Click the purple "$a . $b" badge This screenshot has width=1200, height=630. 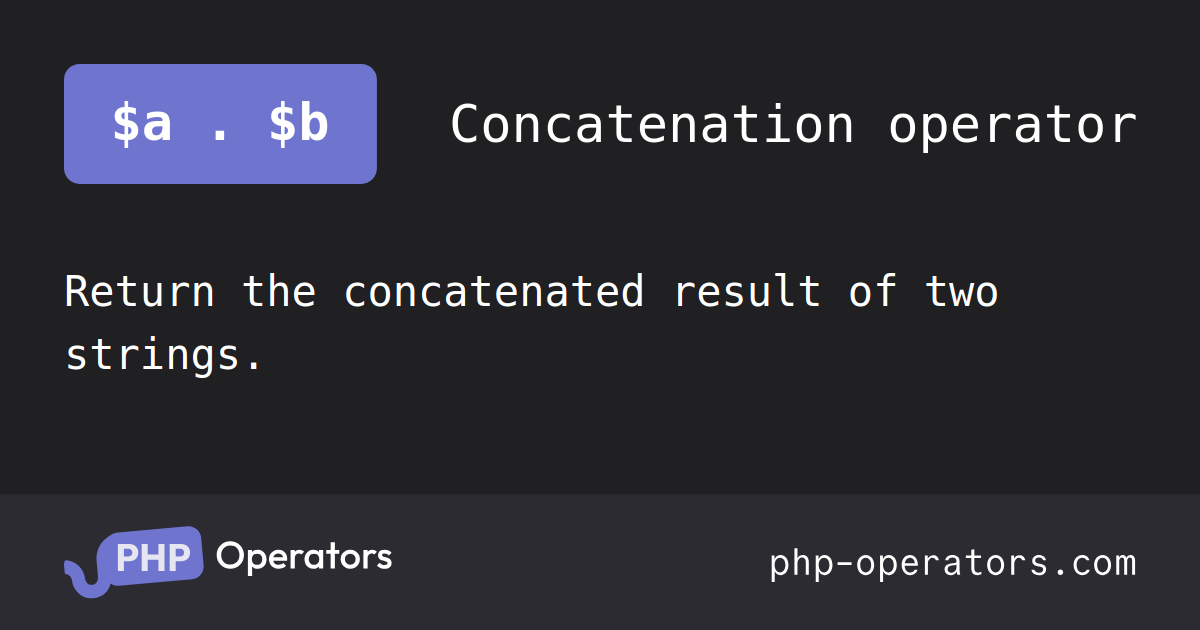coord(220,124)
